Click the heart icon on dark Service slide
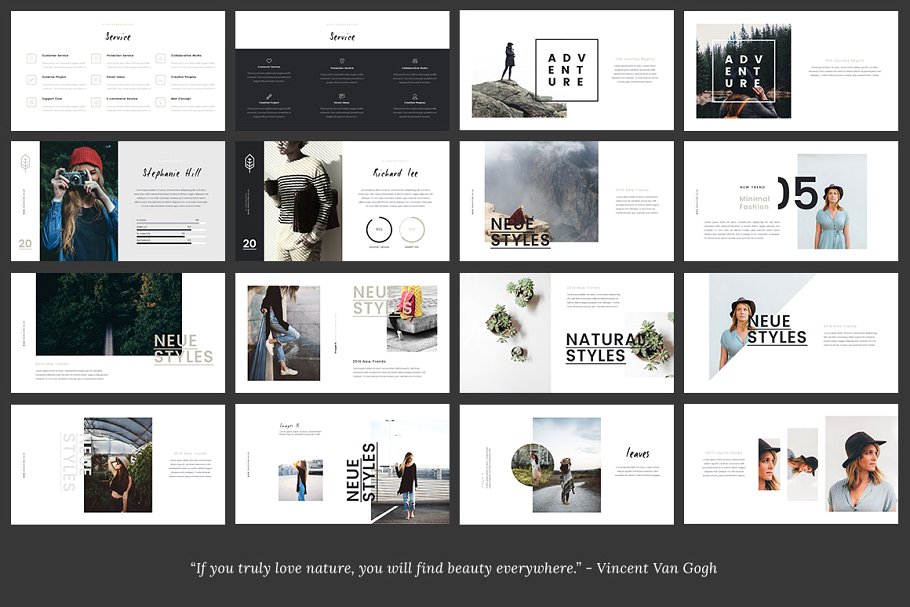 pos(269,60)
